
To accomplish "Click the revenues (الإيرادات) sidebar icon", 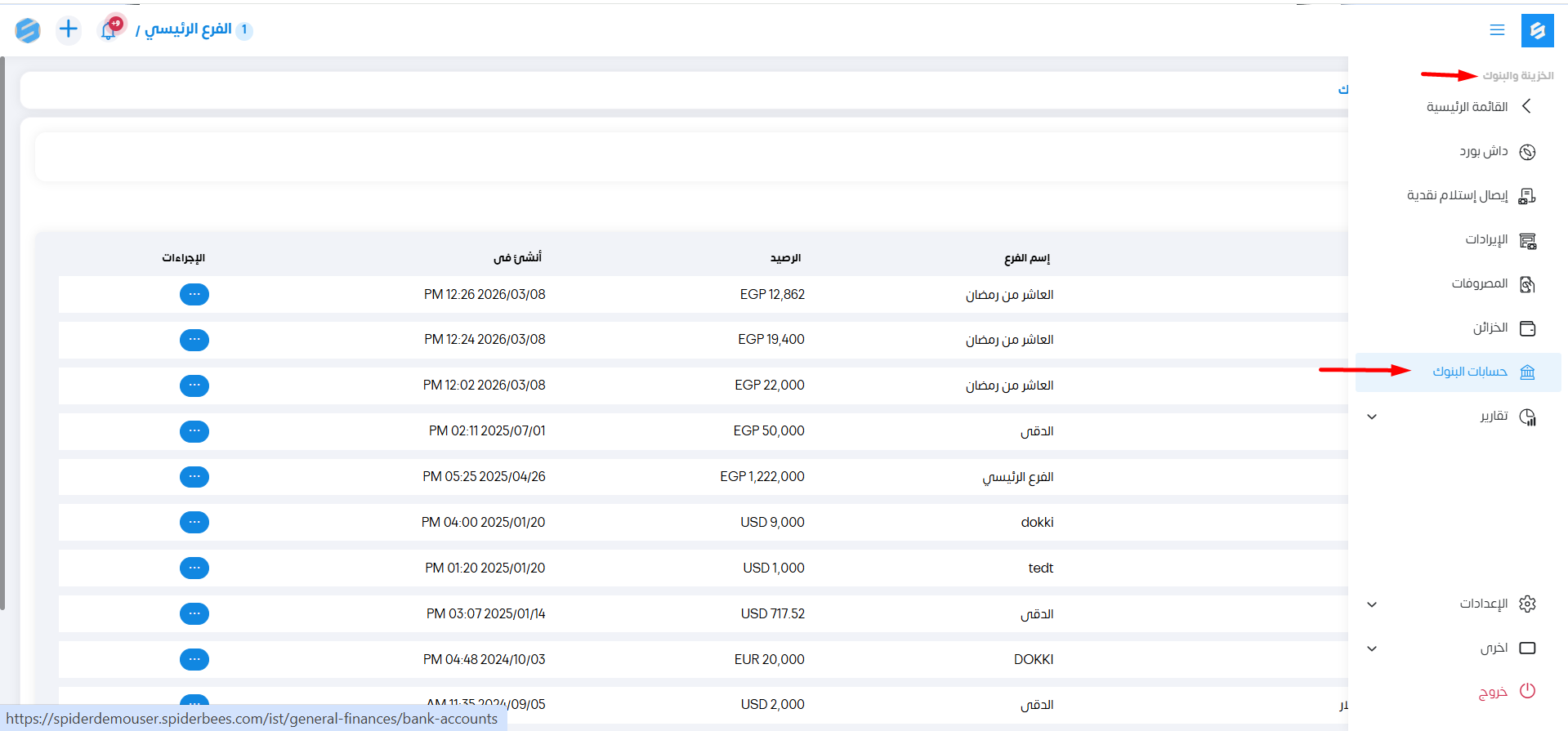I will pyautogui.click(x=1527, y=240).
